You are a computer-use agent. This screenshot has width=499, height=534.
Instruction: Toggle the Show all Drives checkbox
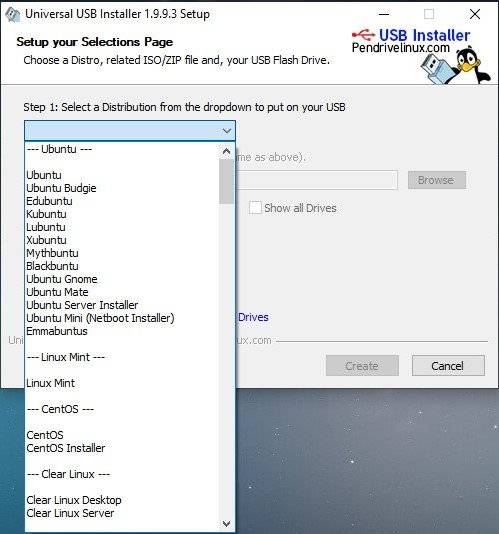pos(255,208)
